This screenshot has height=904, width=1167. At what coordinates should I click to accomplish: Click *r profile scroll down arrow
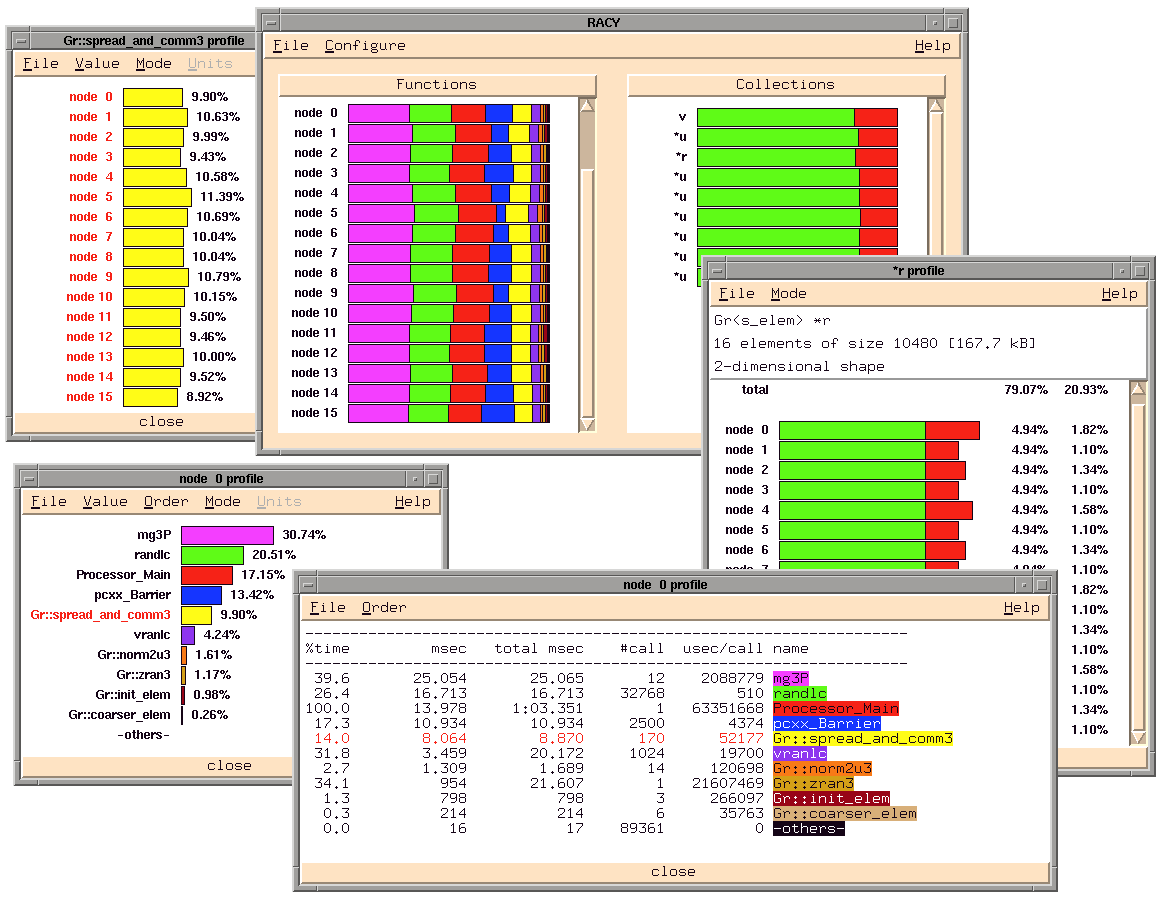(1138, 737)
